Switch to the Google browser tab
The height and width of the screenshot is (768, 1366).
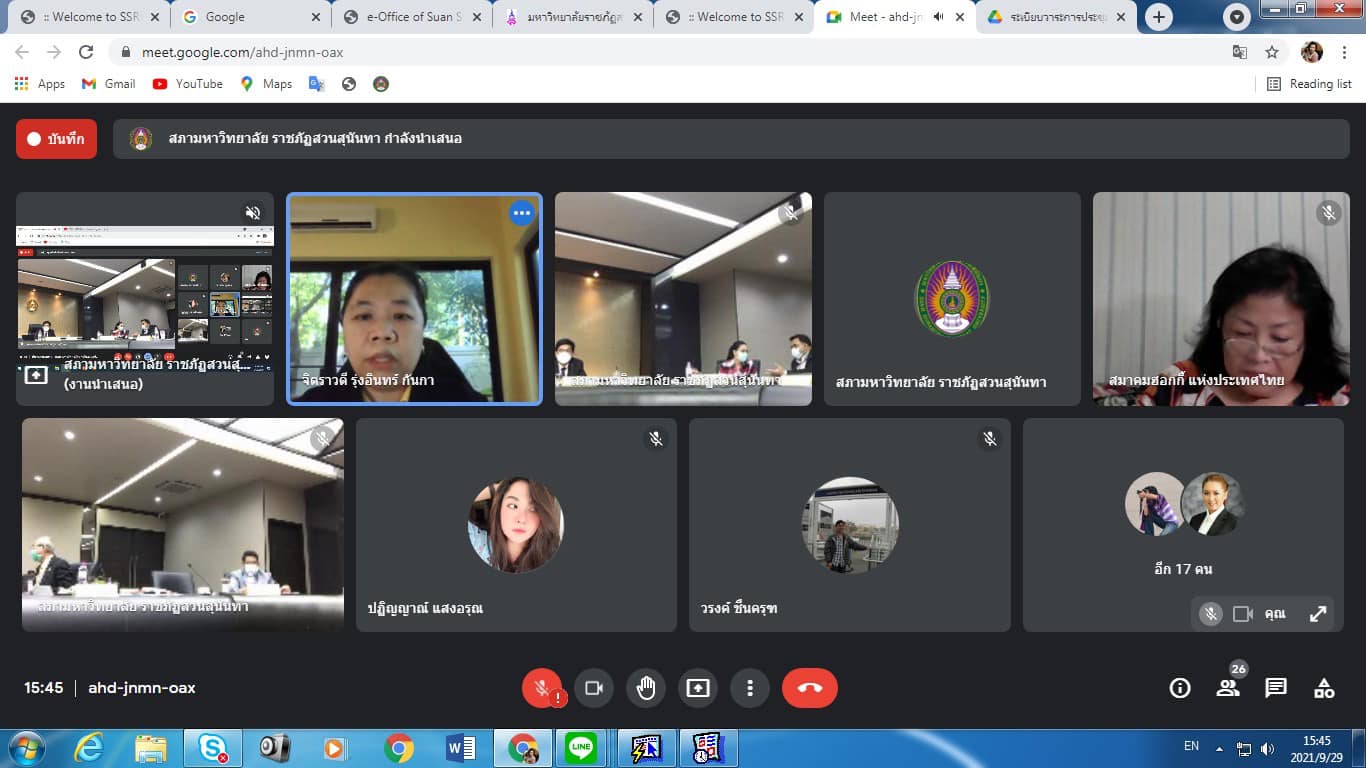pos(244,17)
